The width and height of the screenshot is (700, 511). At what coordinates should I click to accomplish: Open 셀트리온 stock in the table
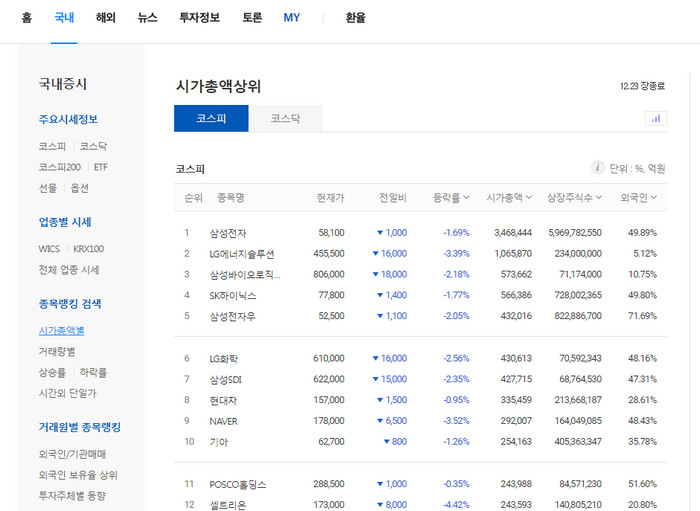(228, 505)
